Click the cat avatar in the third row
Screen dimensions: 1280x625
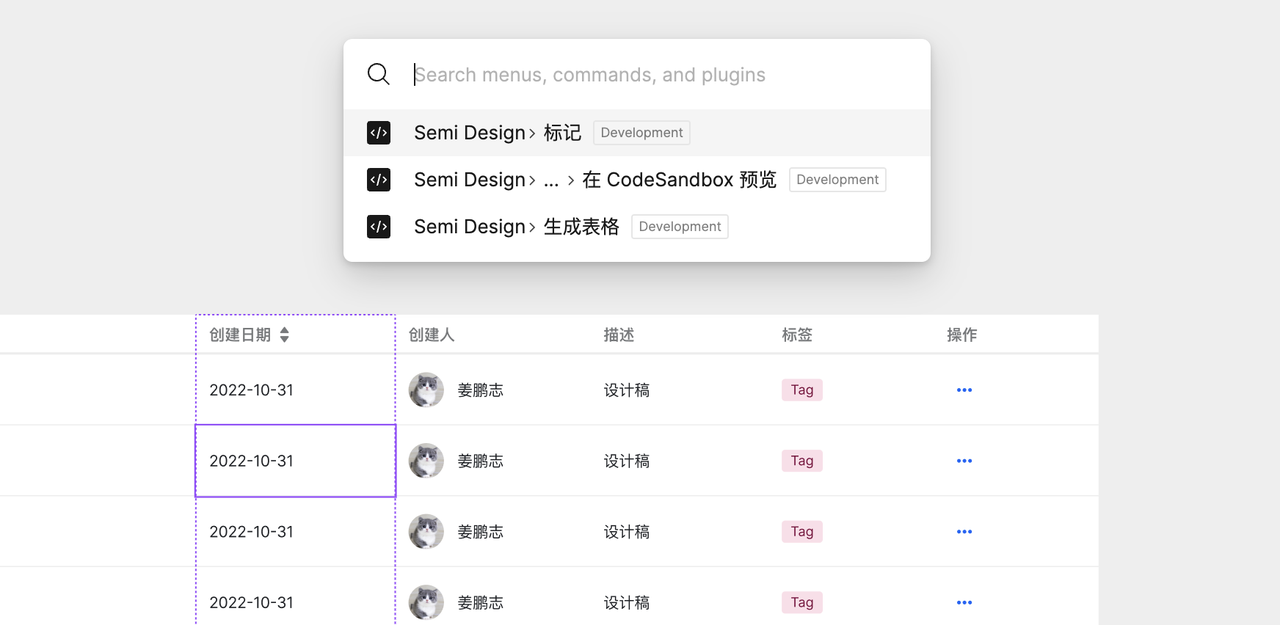click(426, 532)
